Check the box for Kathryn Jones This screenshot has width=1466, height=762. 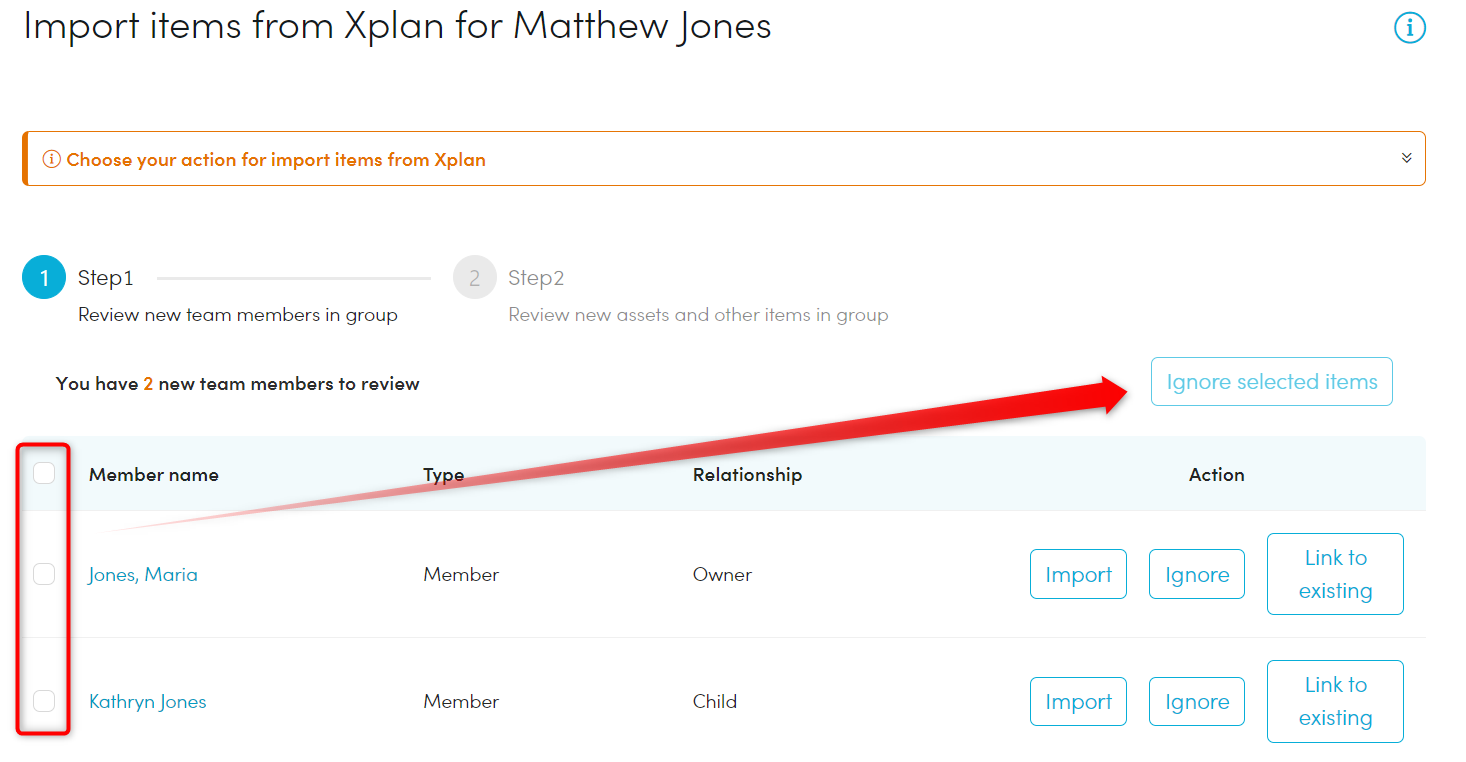pyautogui.click(x=44, y=701)
